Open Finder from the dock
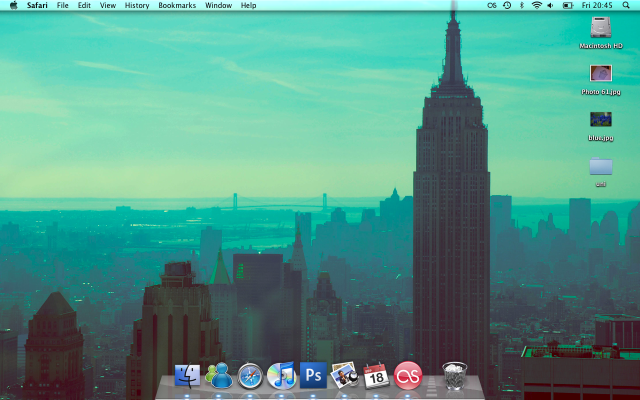Viewport: 640px width, 400px height. coord(187,376)
